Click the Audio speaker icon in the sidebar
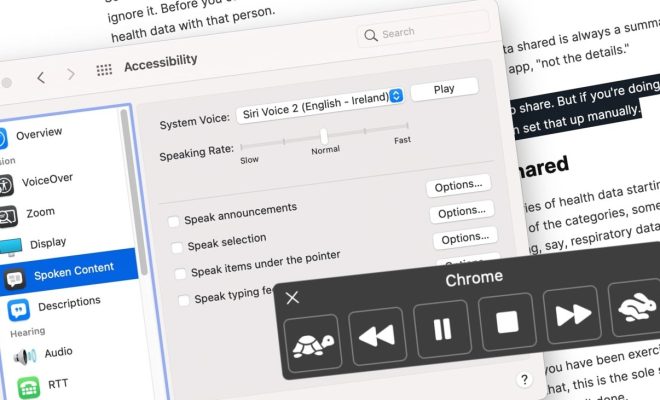 pyautogui.click(x=24, y=356)
